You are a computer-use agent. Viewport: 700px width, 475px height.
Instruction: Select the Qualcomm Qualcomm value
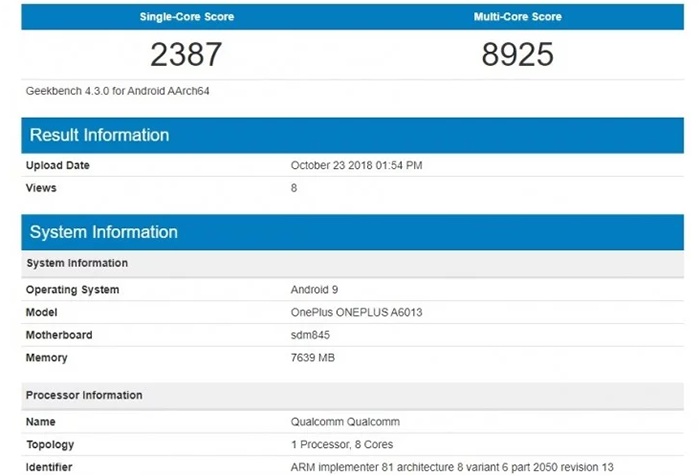(345, 422)
